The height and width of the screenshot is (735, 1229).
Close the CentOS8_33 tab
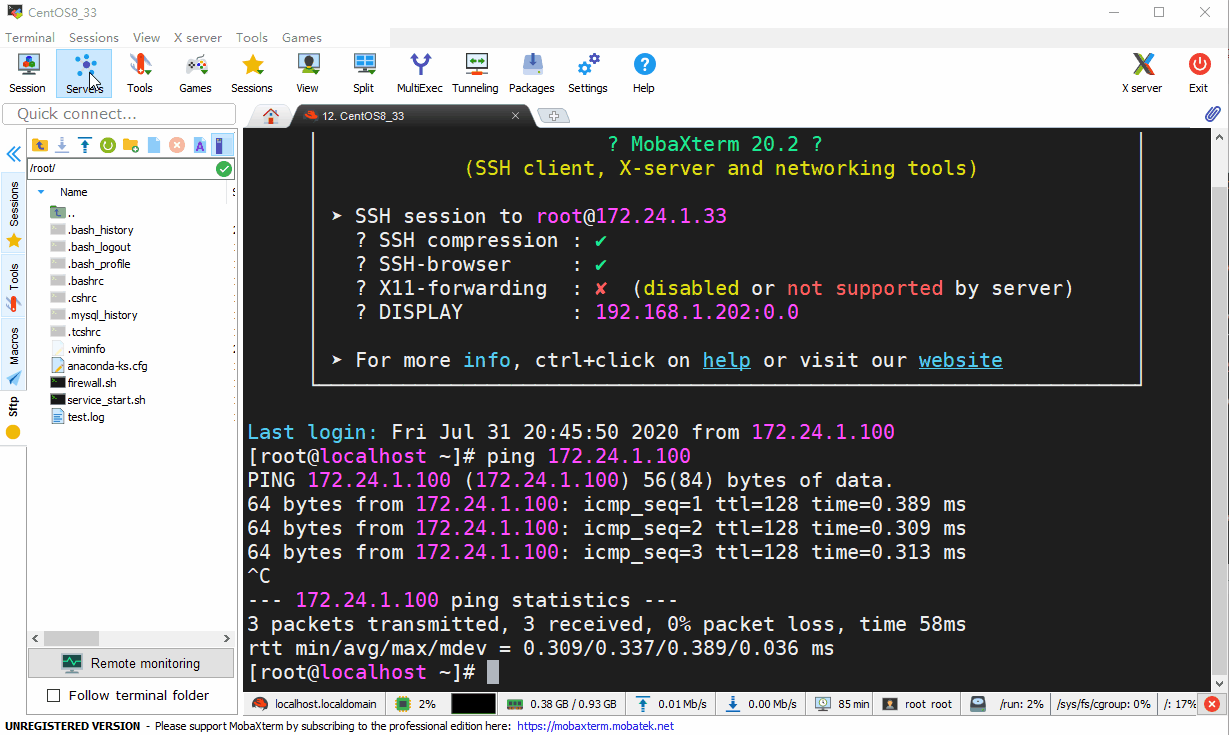click(x=516, y=116)
